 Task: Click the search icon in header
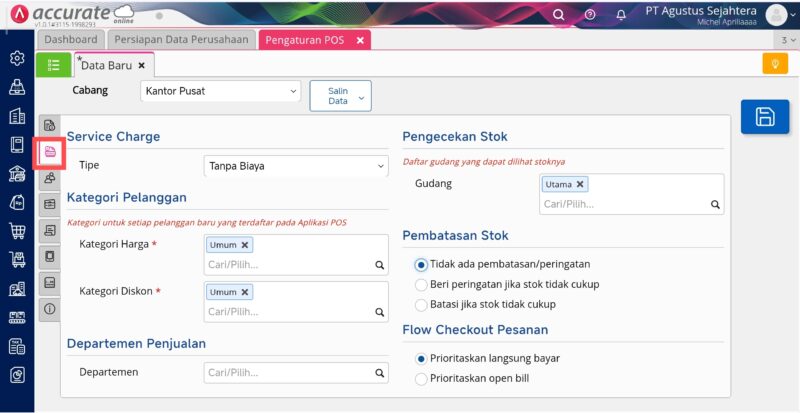pyautogui.click(x=558, y=14)
